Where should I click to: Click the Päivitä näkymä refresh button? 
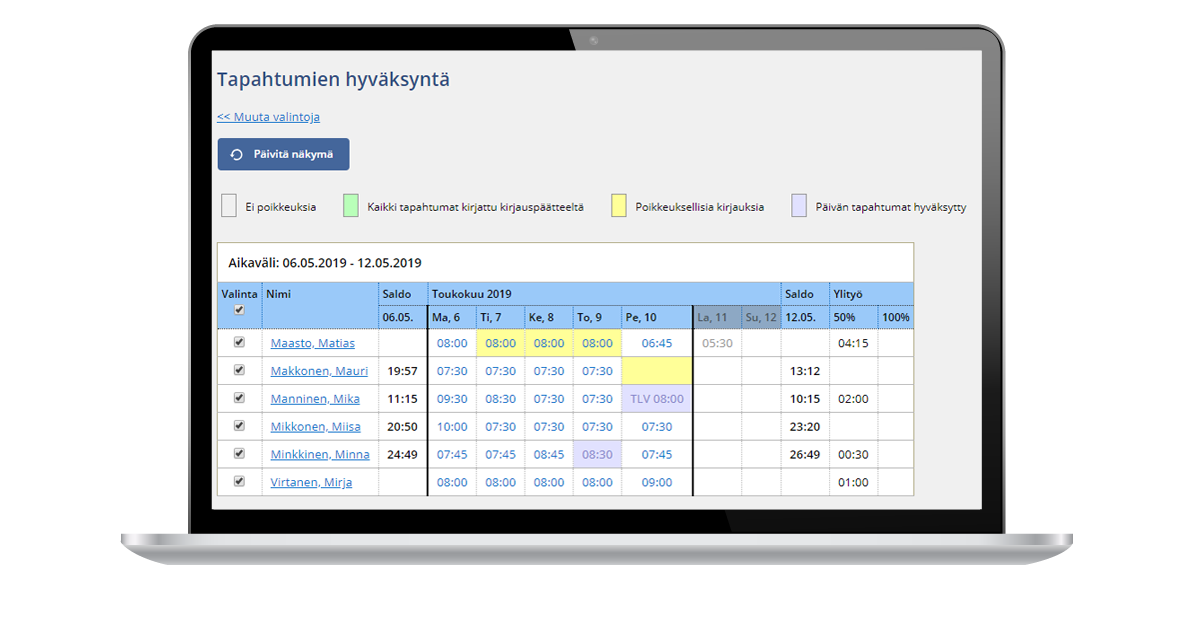point(283,154)
